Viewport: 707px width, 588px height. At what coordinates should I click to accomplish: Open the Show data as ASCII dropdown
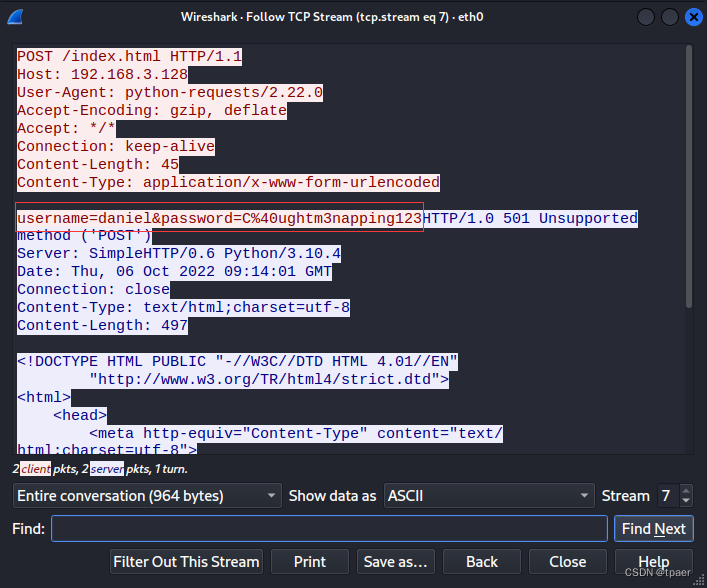click(x=489, y=496)
